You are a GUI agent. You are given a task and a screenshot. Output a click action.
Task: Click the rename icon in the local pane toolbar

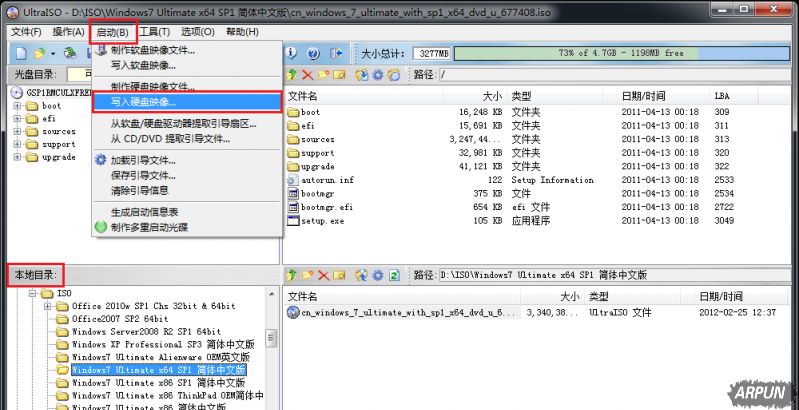(339, 275)
